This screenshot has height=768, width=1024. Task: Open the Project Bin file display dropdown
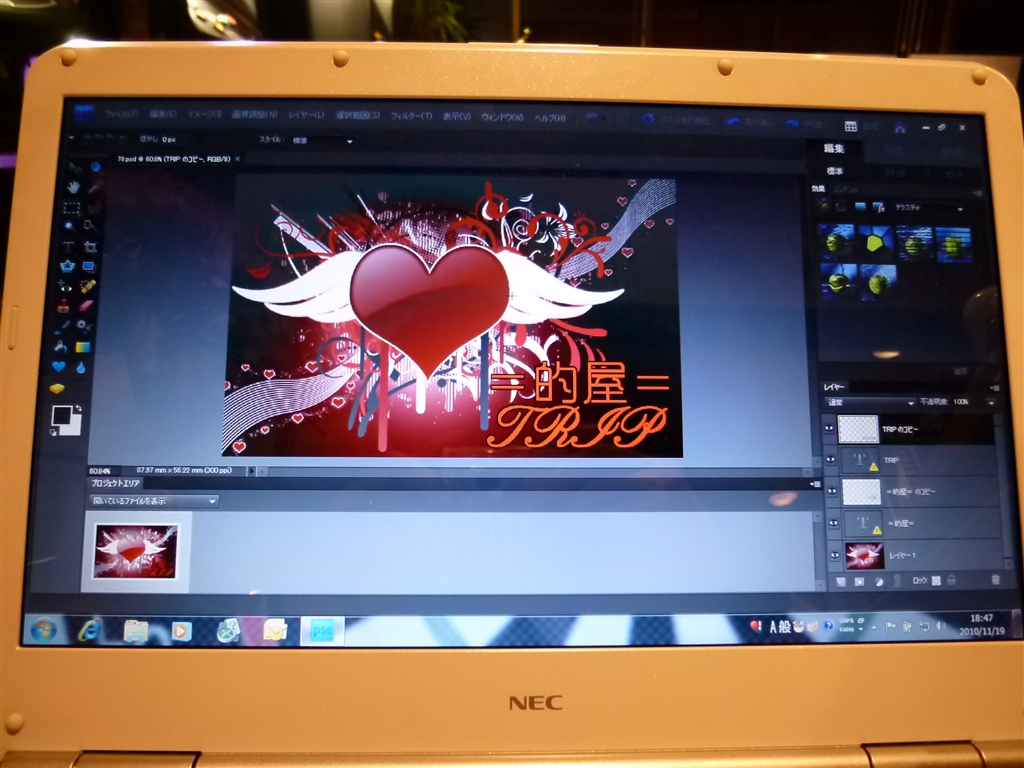(153, 501)
